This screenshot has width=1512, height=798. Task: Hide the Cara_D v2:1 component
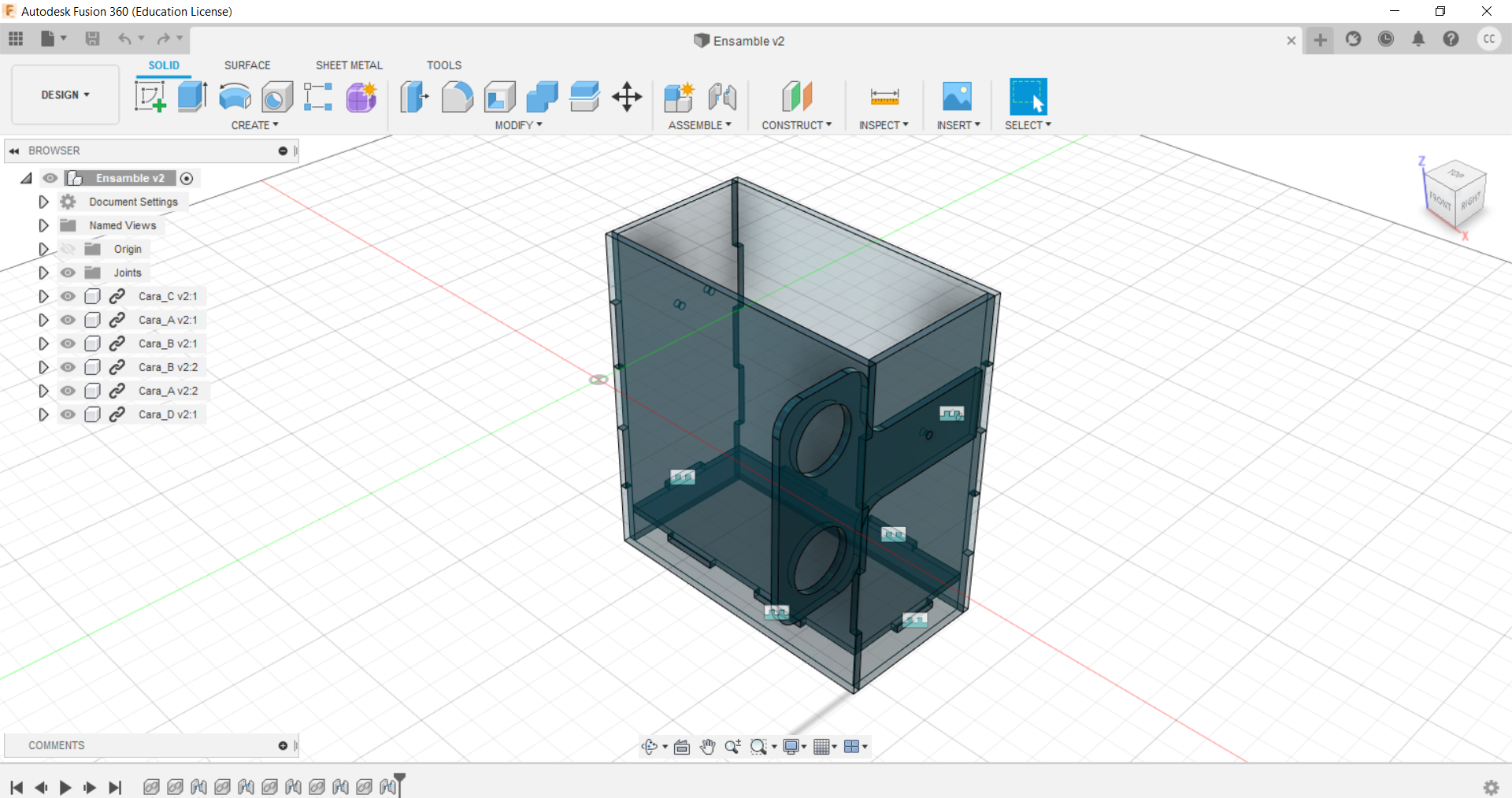tap(69, 414)
